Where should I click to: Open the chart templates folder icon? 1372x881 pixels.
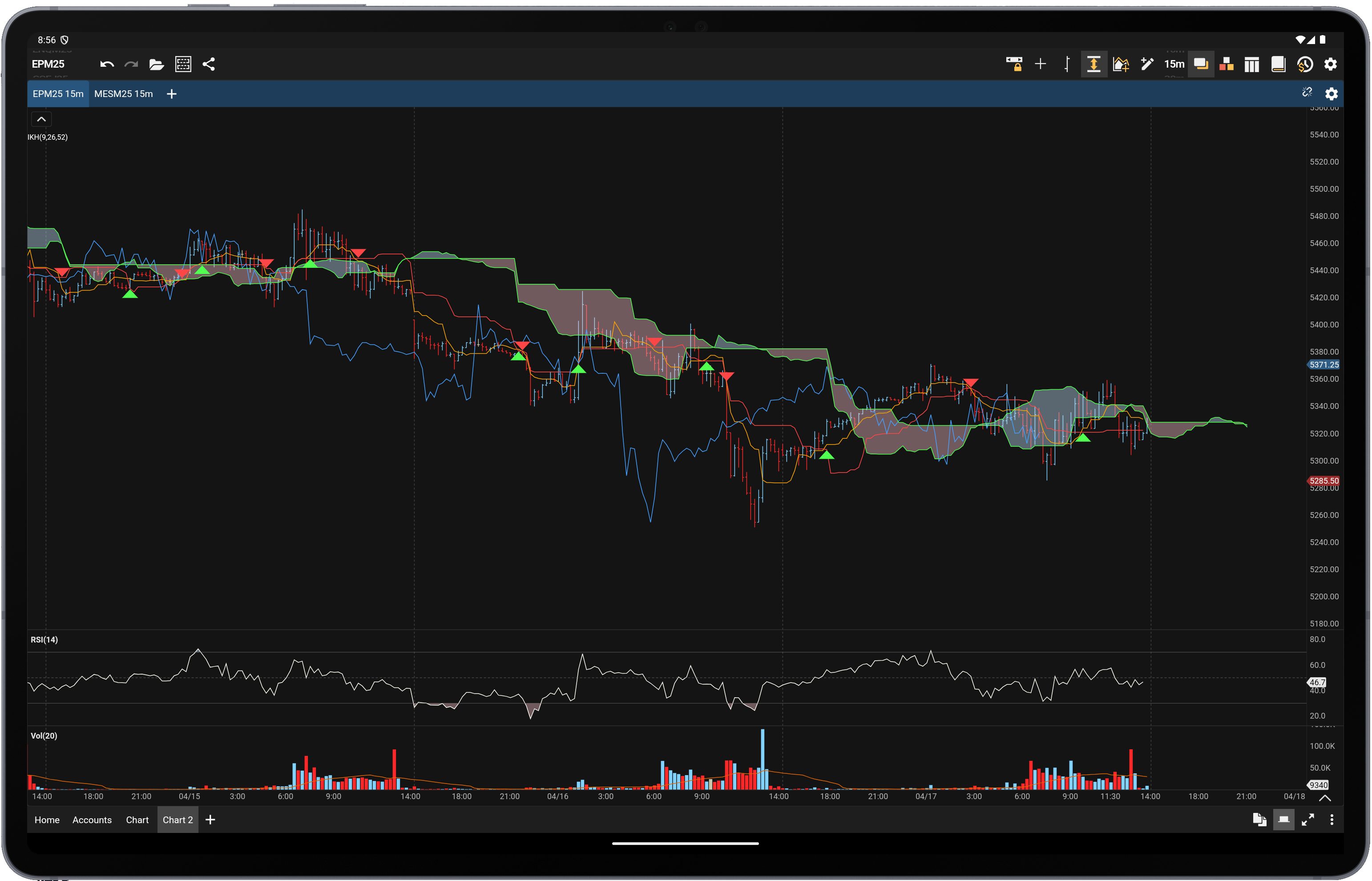coord(156,64)
